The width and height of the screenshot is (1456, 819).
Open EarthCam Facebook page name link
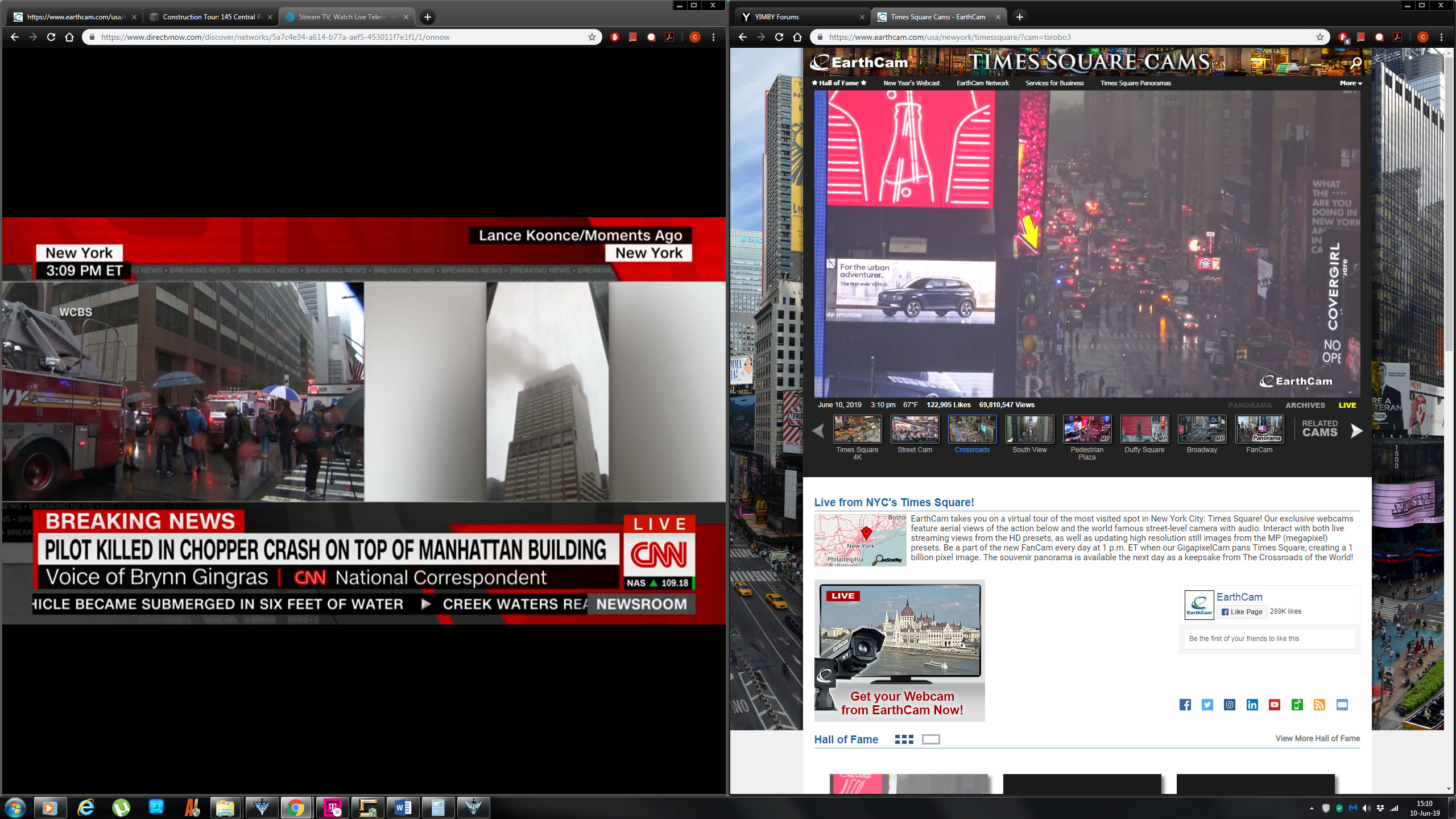[x=1239, y=597]
